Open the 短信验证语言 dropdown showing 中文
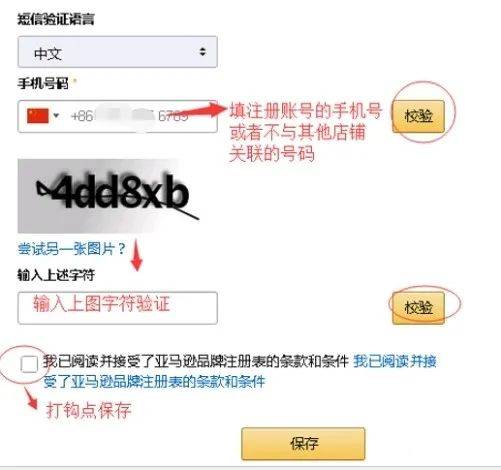The height and width of the screenshot is (470, 501). [117, 52]
